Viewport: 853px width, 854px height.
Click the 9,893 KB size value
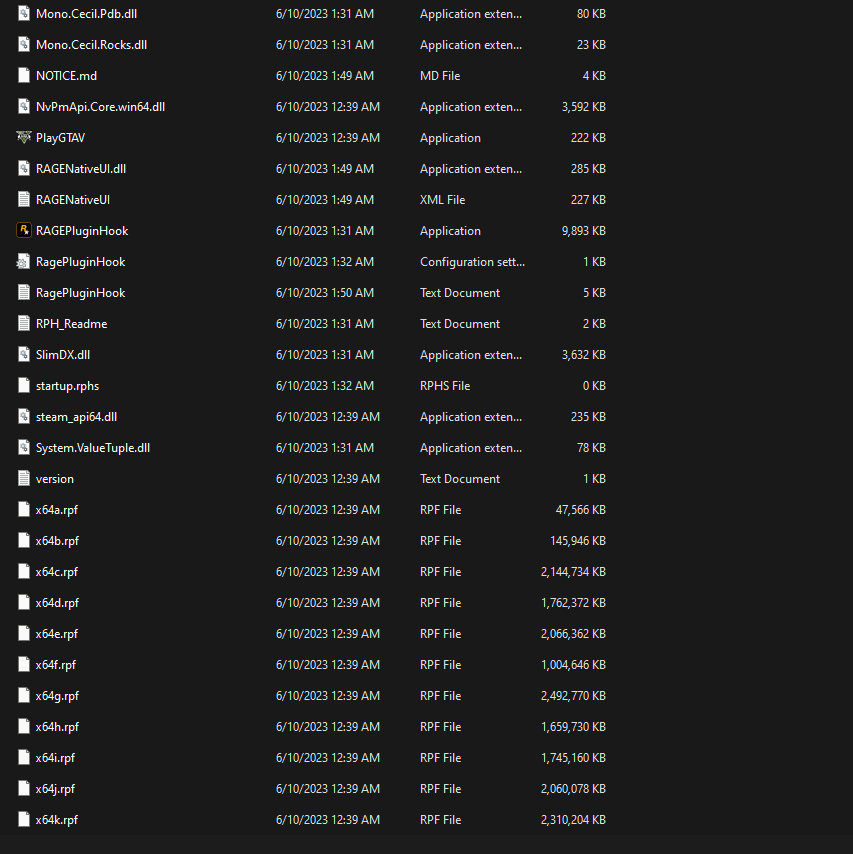coord(583,231)
